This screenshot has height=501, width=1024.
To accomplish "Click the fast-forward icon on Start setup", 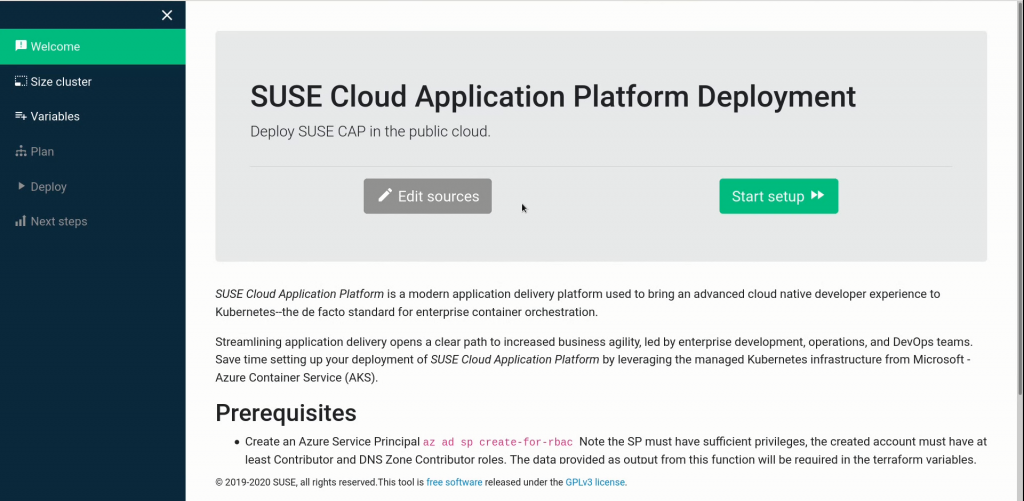I will pos(817,196).
